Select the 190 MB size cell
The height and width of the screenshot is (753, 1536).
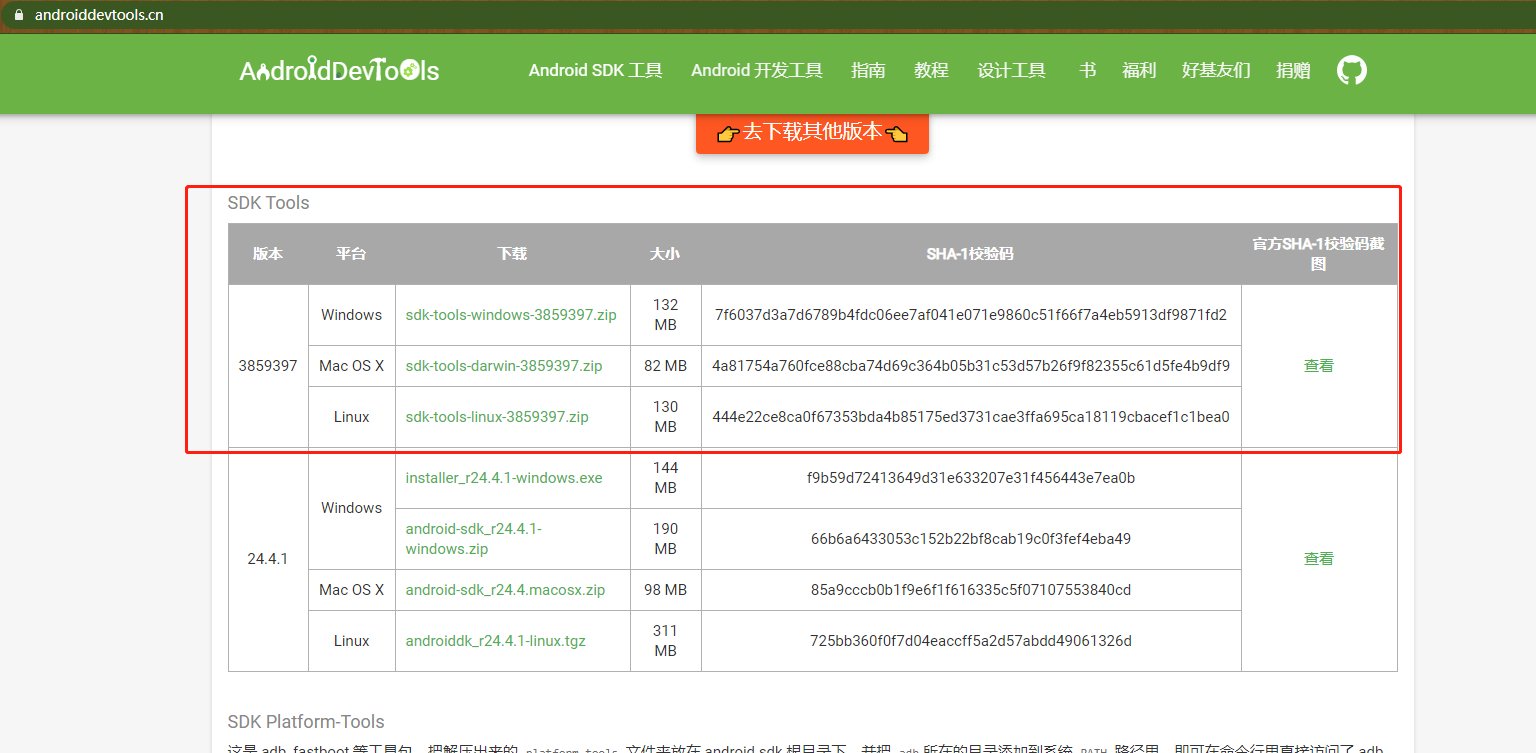click(x=665, y=539)
